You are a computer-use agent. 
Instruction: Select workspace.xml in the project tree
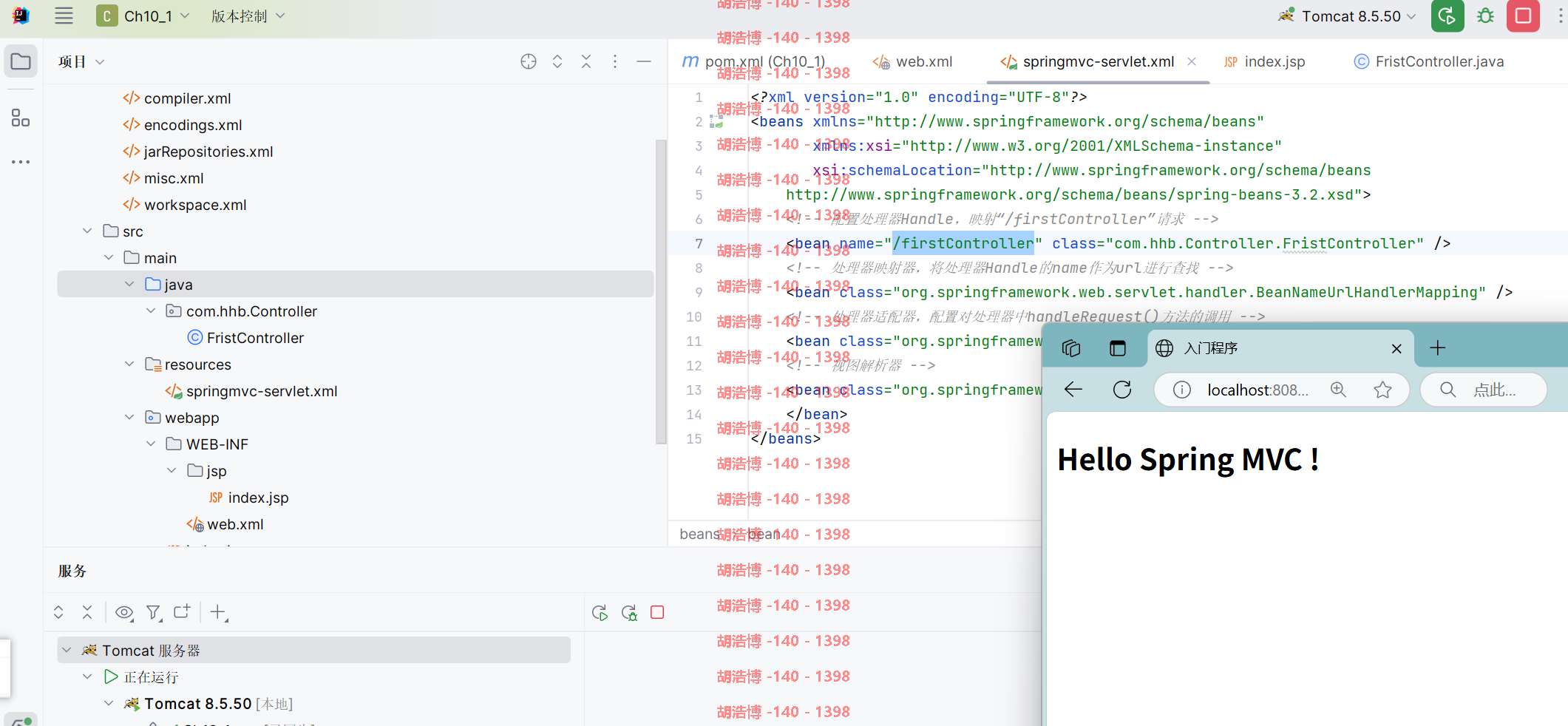coord(195,205)
